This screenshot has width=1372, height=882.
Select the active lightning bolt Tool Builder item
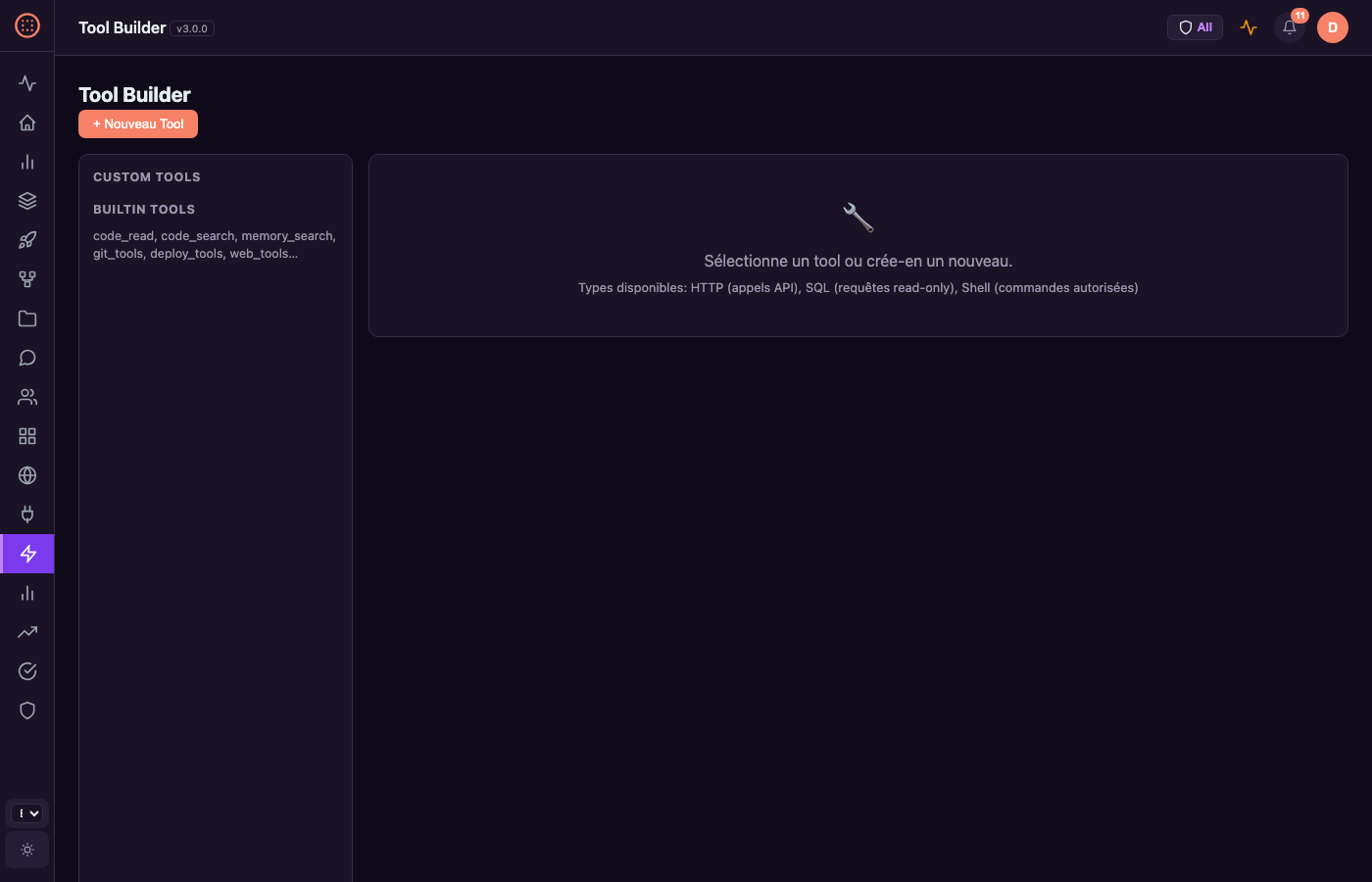(27, 554)
